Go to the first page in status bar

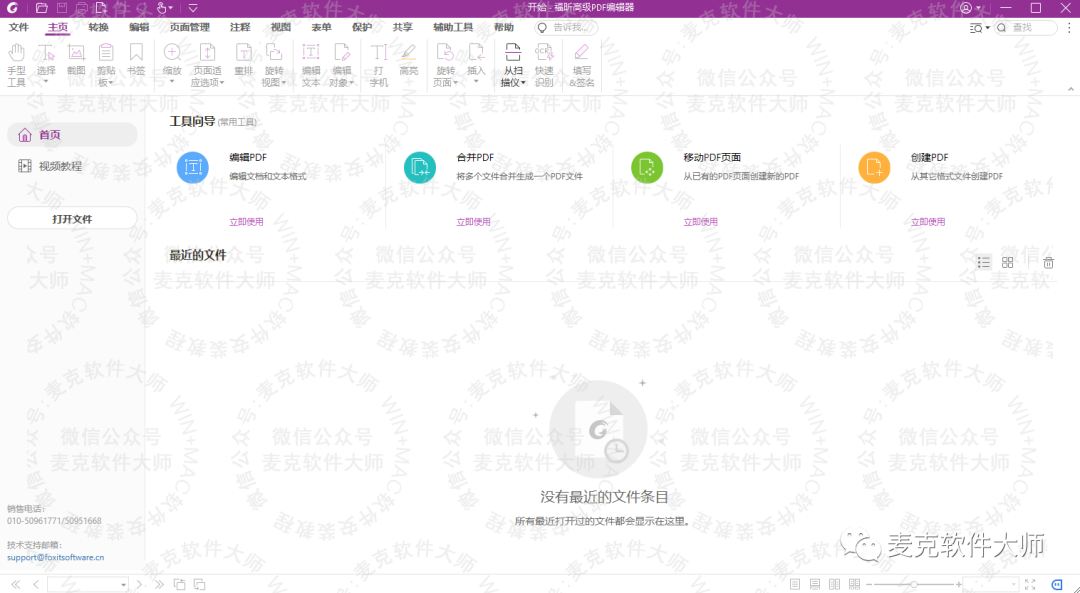pyautogui.click(x=16, y=584)
